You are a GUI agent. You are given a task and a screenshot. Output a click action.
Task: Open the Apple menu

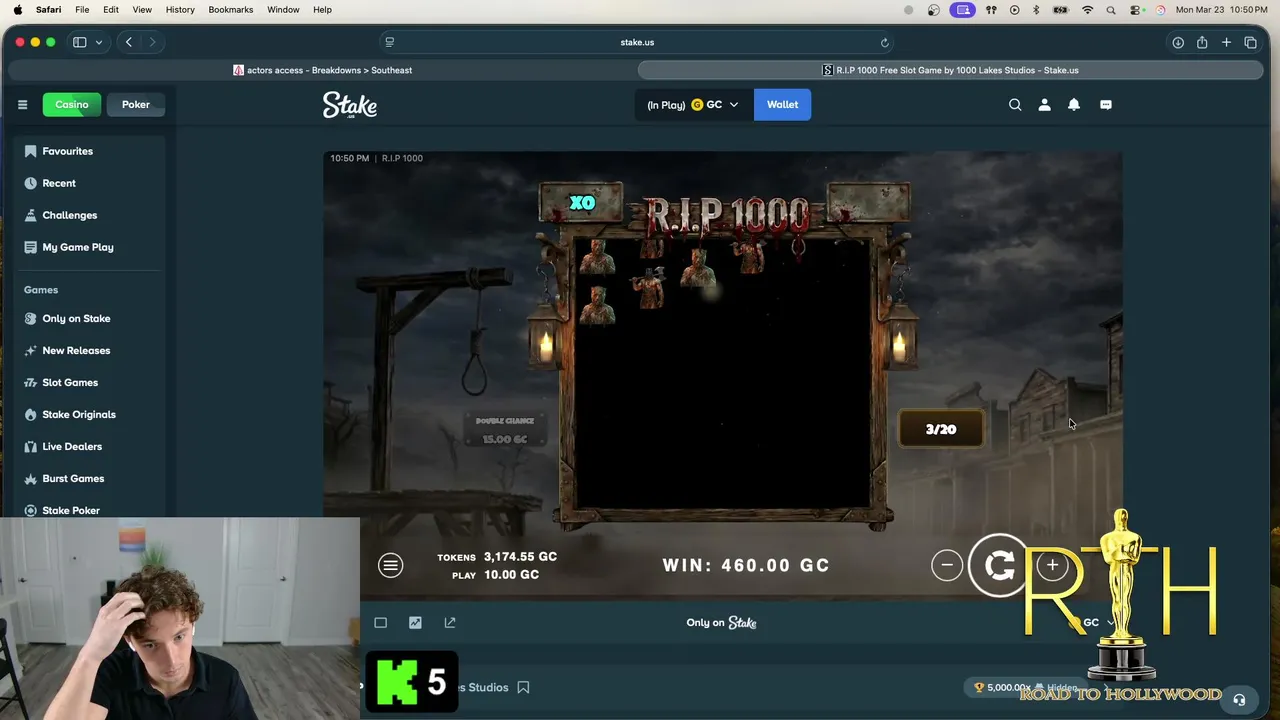[17, 9]
